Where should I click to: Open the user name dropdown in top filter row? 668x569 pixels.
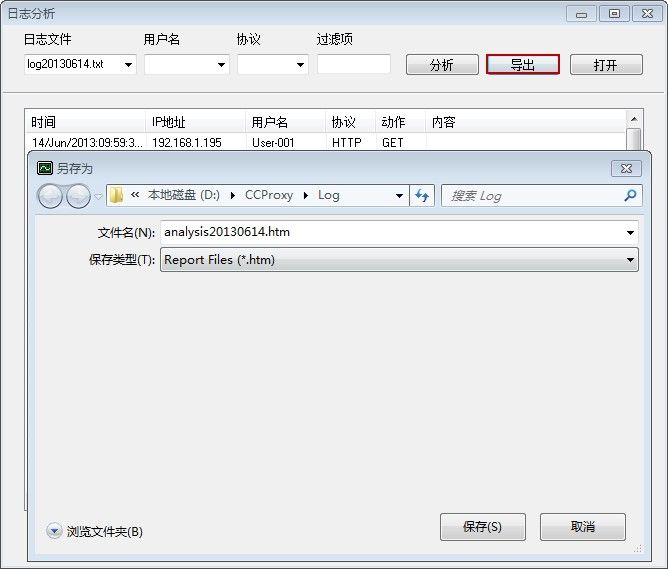(221, 65)
